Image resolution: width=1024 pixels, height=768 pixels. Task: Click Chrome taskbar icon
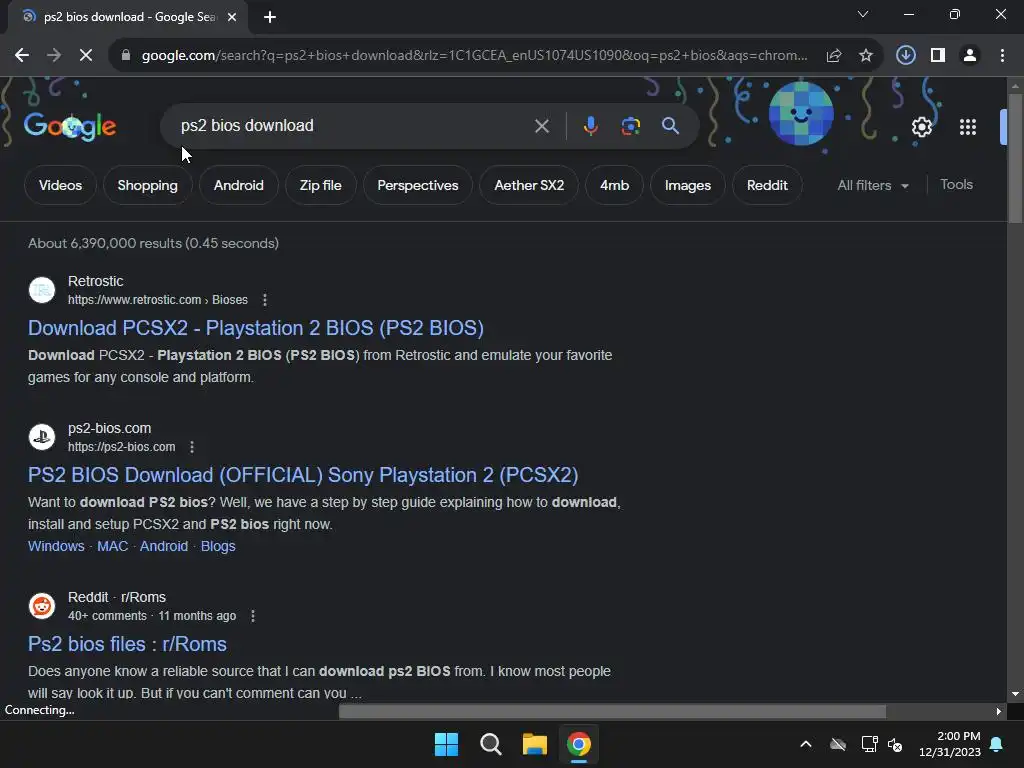pyautogui.click(x=579, y=744)
